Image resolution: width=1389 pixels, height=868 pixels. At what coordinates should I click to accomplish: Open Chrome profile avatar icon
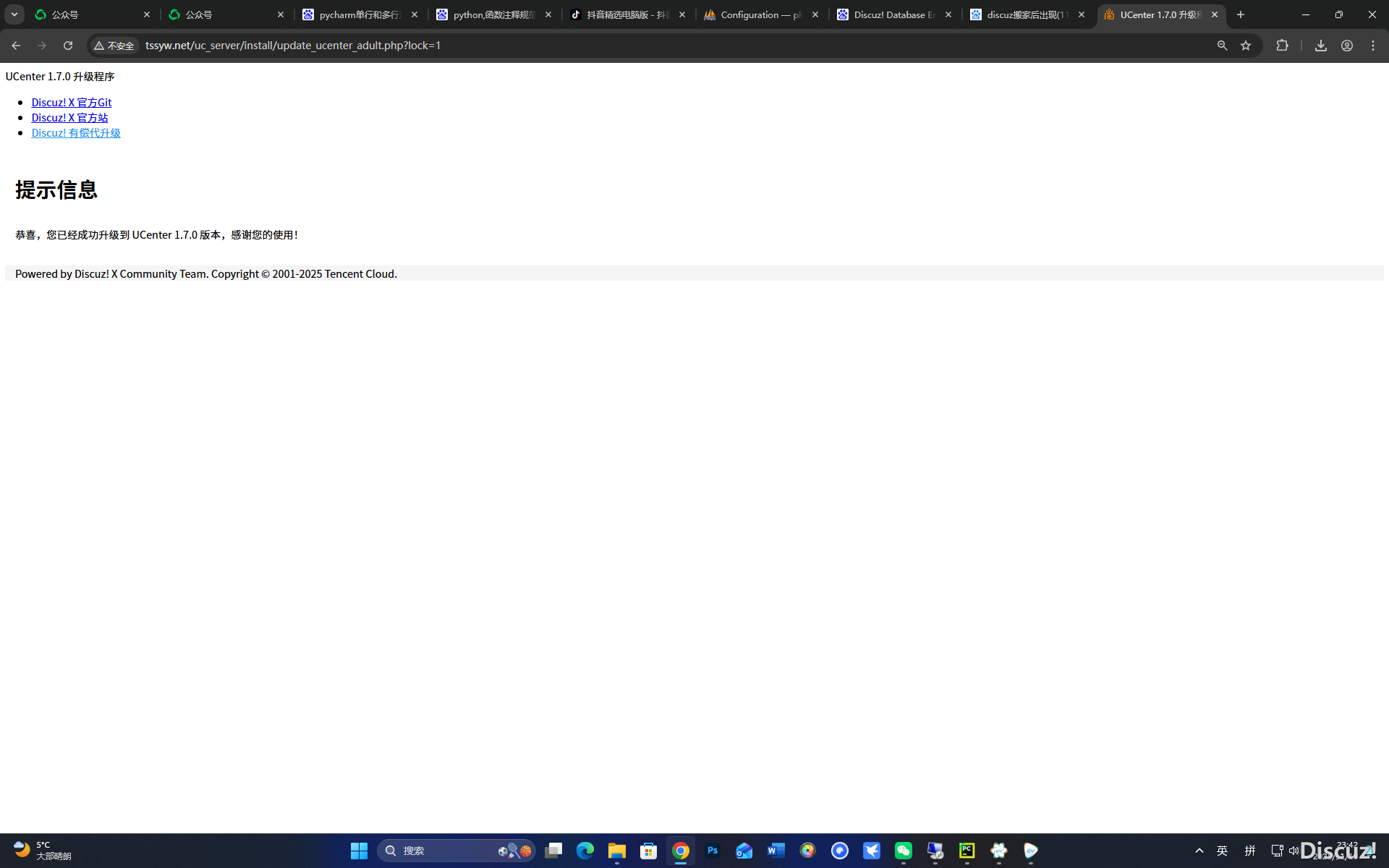click(1346, 46)
